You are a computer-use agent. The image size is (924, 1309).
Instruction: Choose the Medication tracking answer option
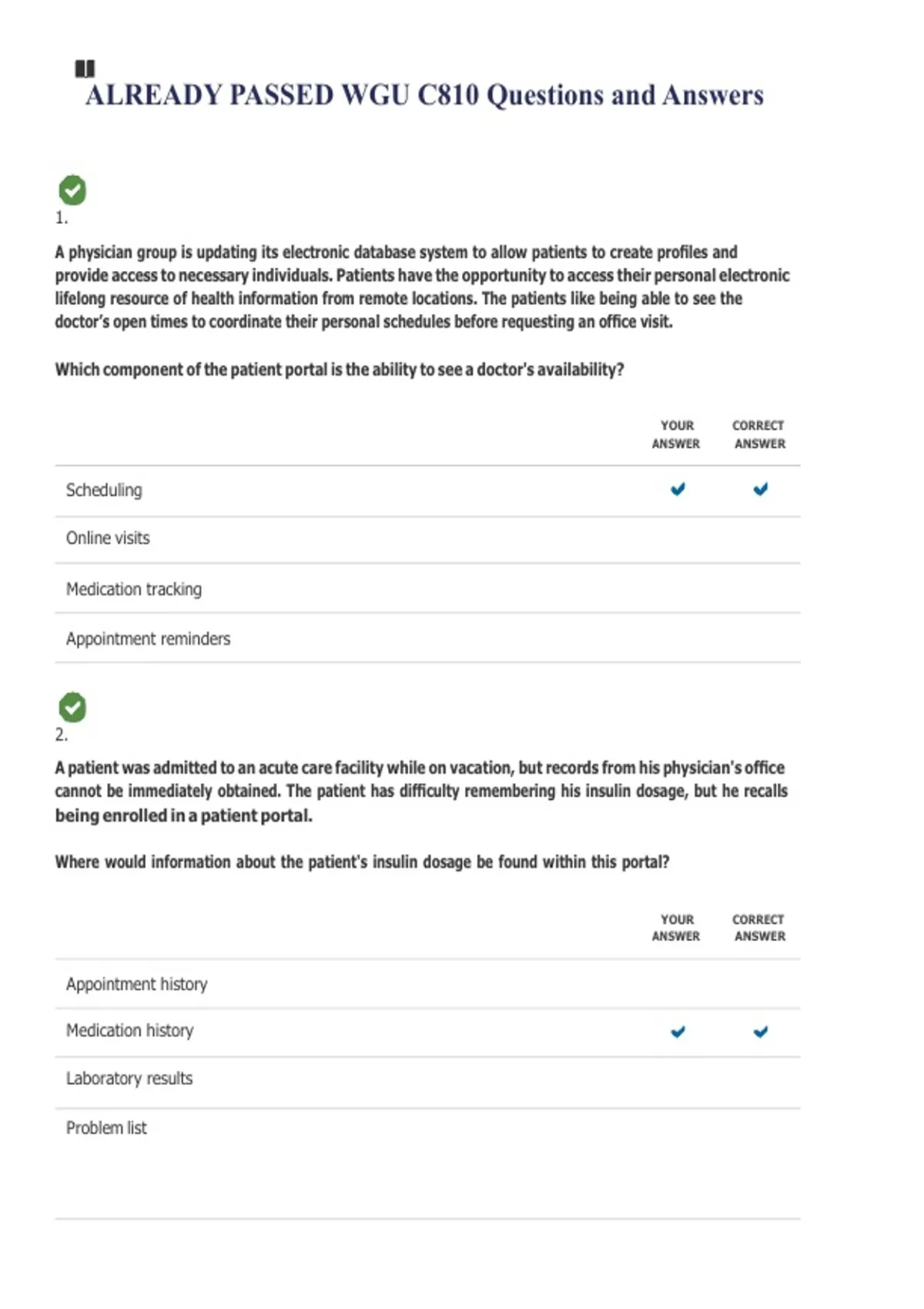pyautogui.click(x=134, y=589)
